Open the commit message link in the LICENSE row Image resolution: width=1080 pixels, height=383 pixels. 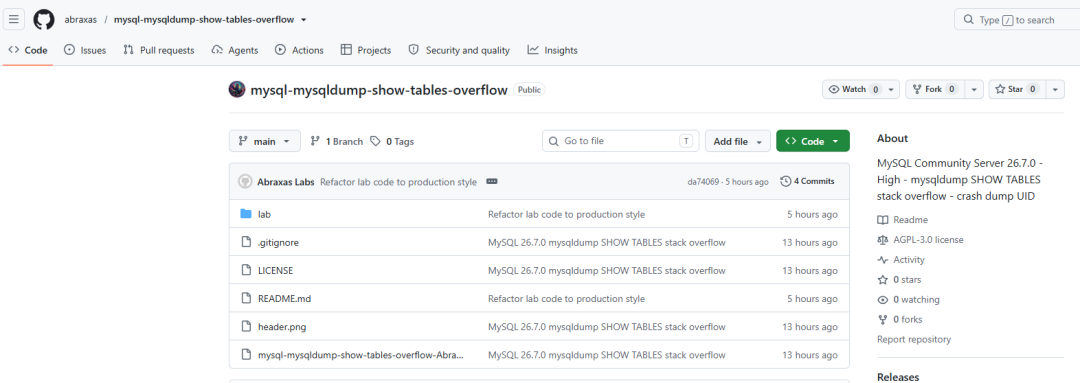tap(606, 271)
